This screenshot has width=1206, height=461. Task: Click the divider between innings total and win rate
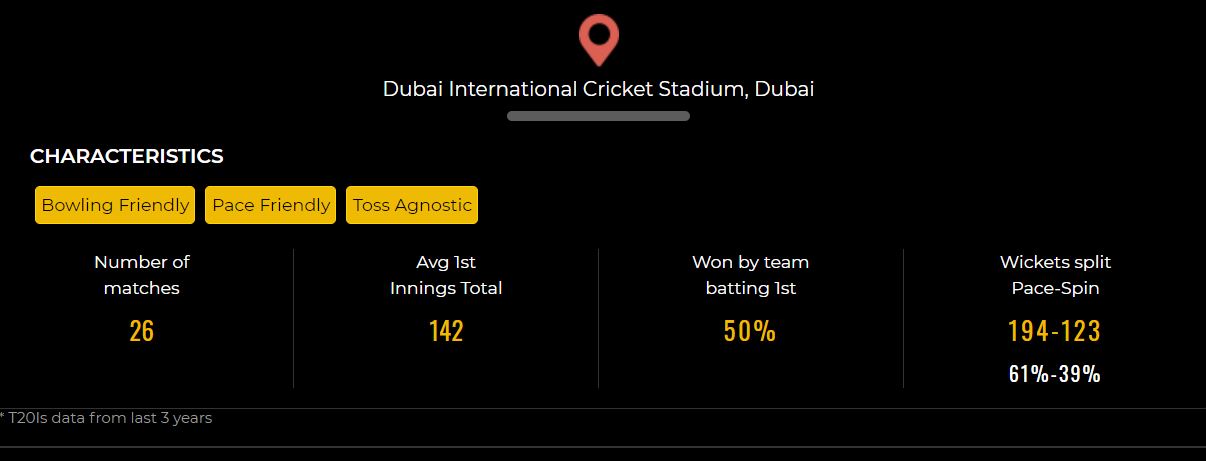point(598,318)
